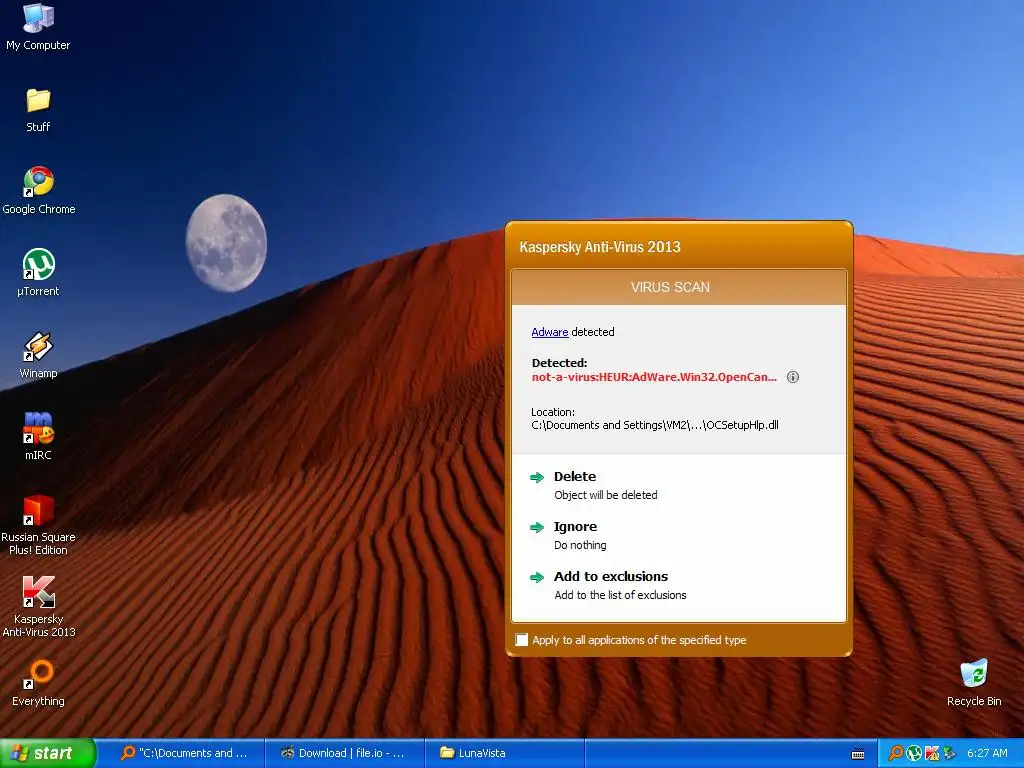Open the Windows start menu
This screenshot has height=768, width=1024.
click(48, 753)
